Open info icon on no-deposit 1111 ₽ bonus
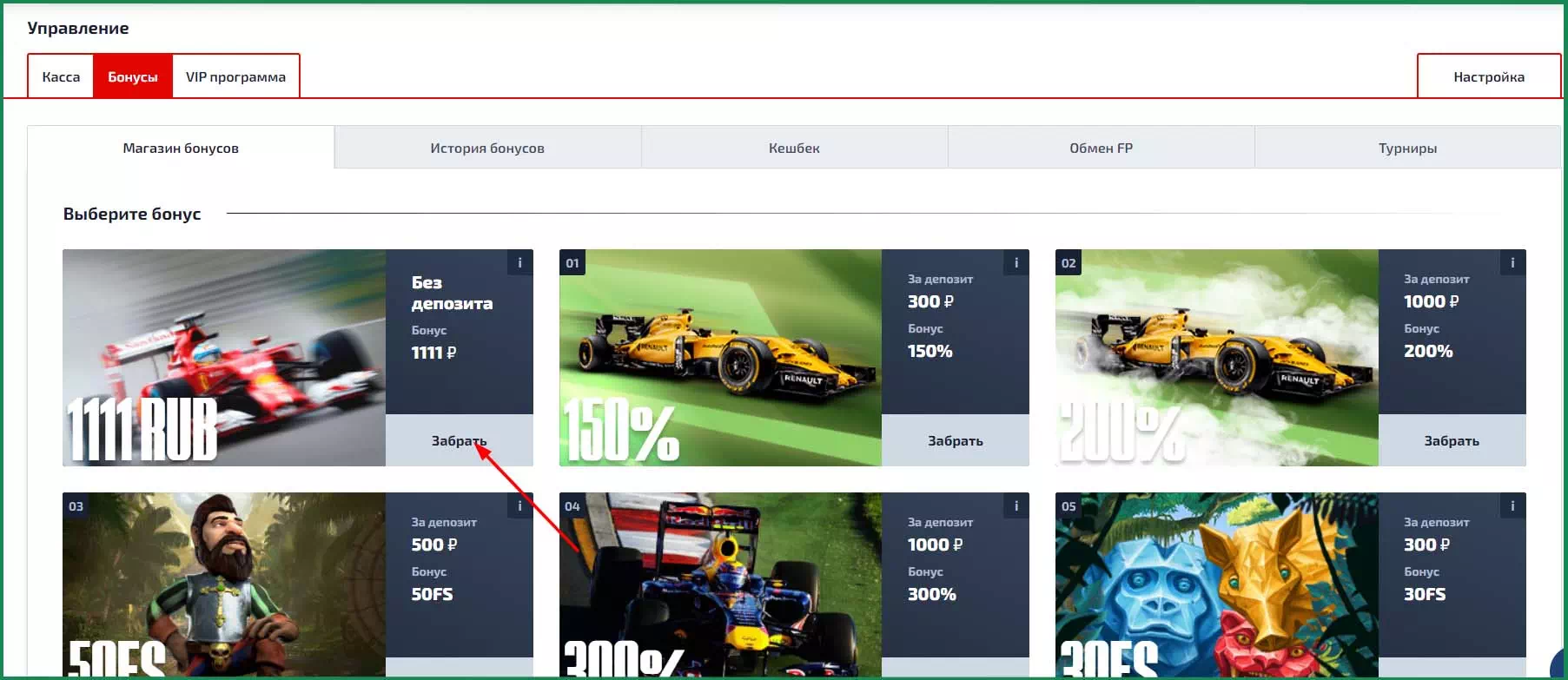The width and height of the screenshot is (1568, 680). point(519,263)
